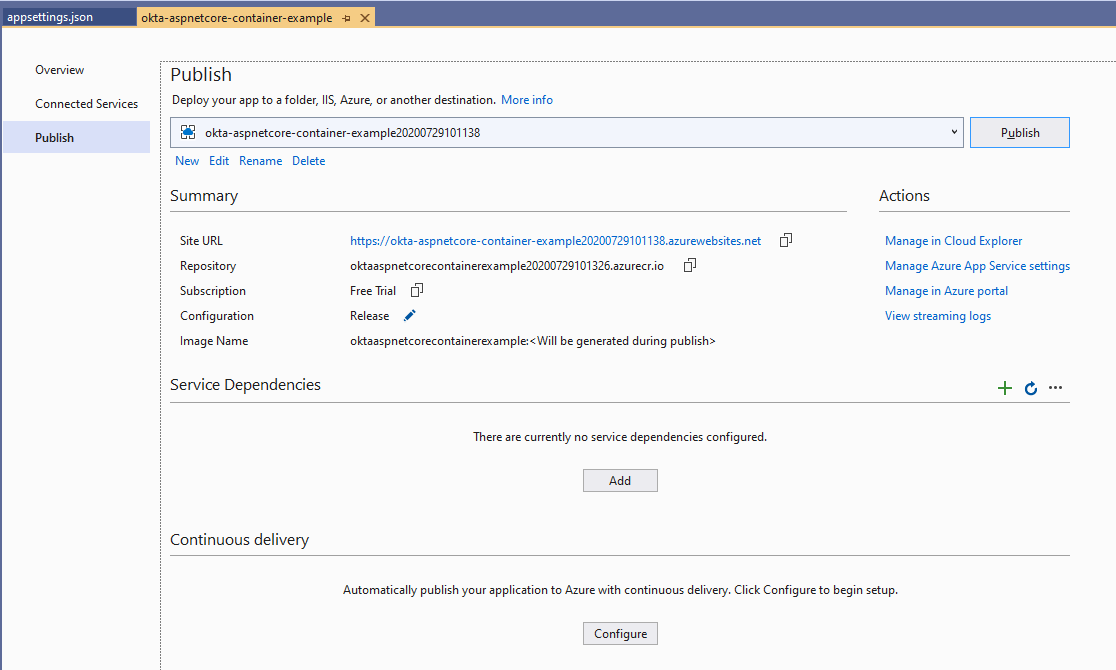Go to Connected Services page
Viewport: 1116px width, 670px height.
click(x=86, y=104)
